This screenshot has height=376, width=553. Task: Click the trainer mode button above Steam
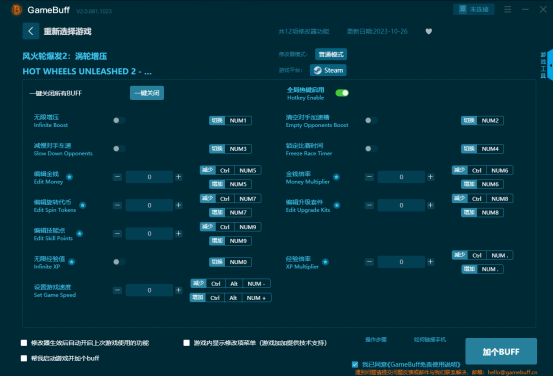pos(331,54)
